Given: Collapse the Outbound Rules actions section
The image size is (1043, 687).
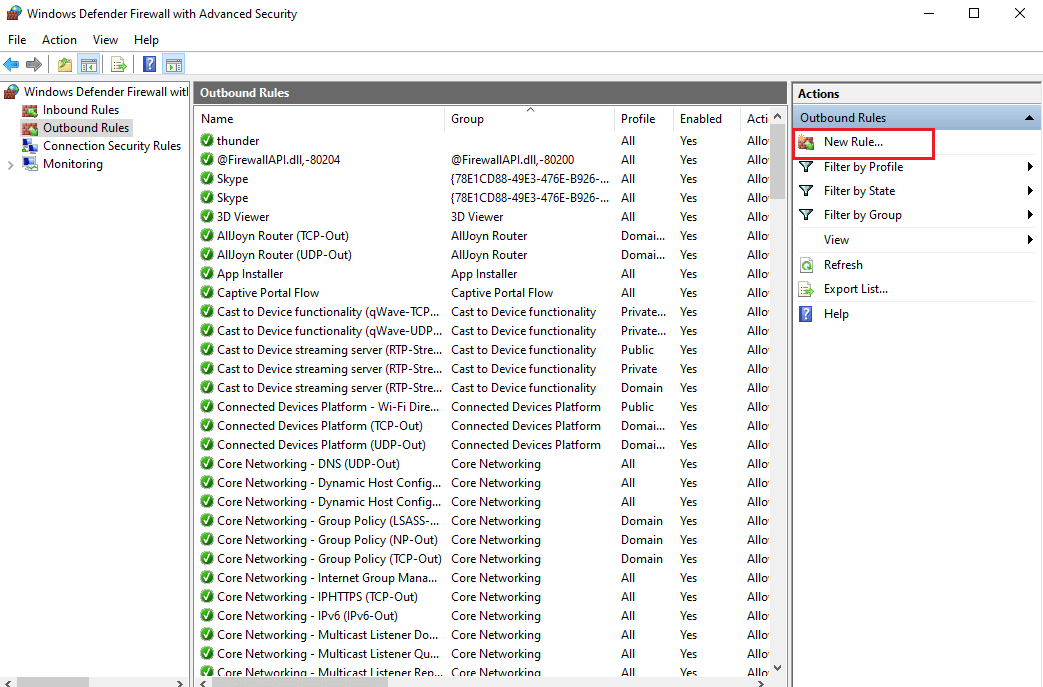Looking at the screenshot, I should click(1029, 118).
